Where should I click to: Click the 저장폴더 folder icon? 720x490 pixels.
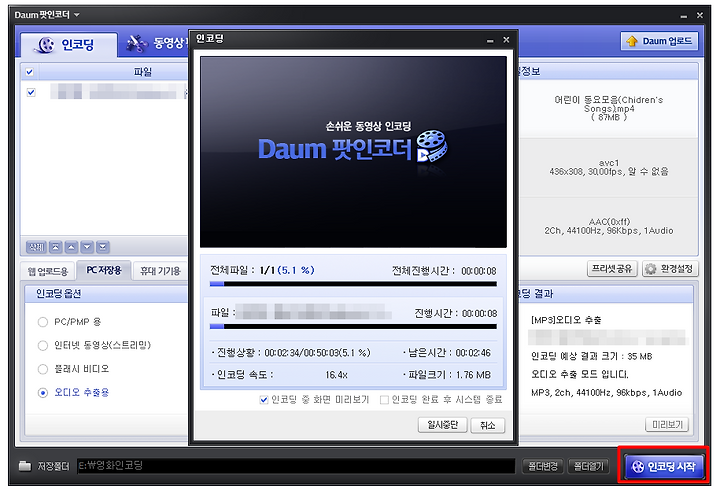click(25, 466)
